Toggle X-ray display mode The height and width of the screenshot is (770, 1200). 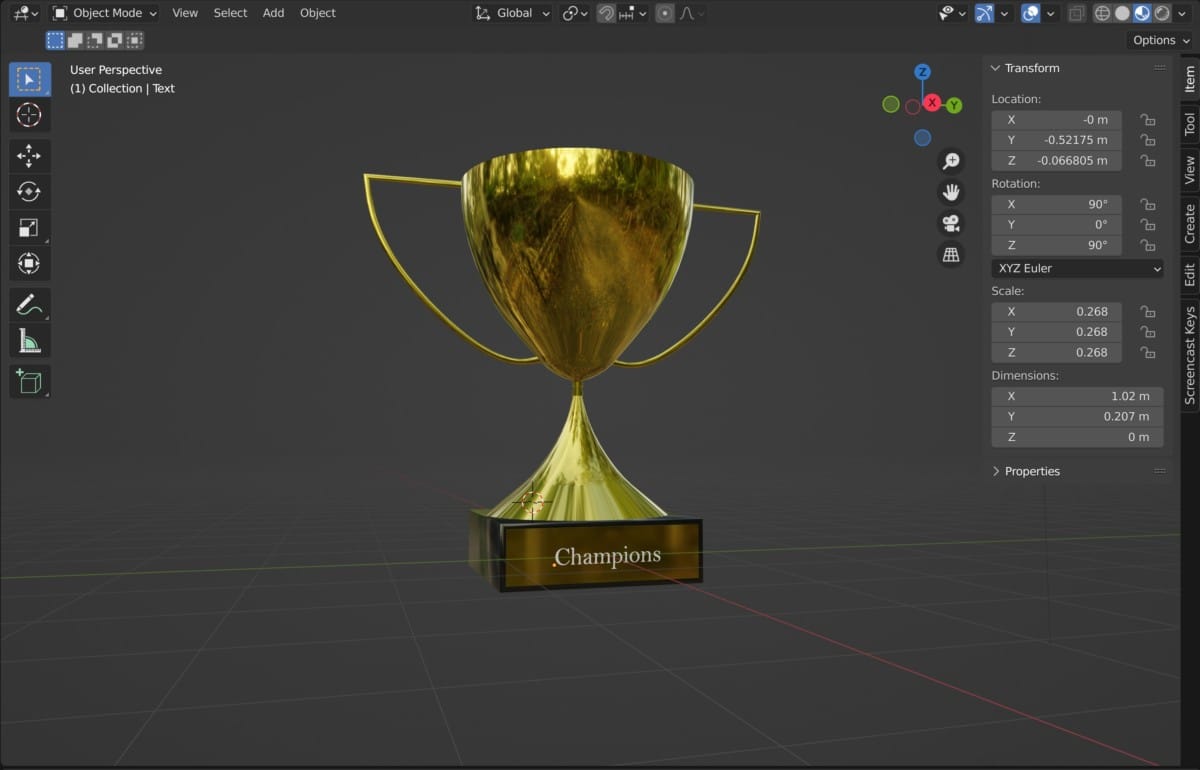coord(1076,13)
